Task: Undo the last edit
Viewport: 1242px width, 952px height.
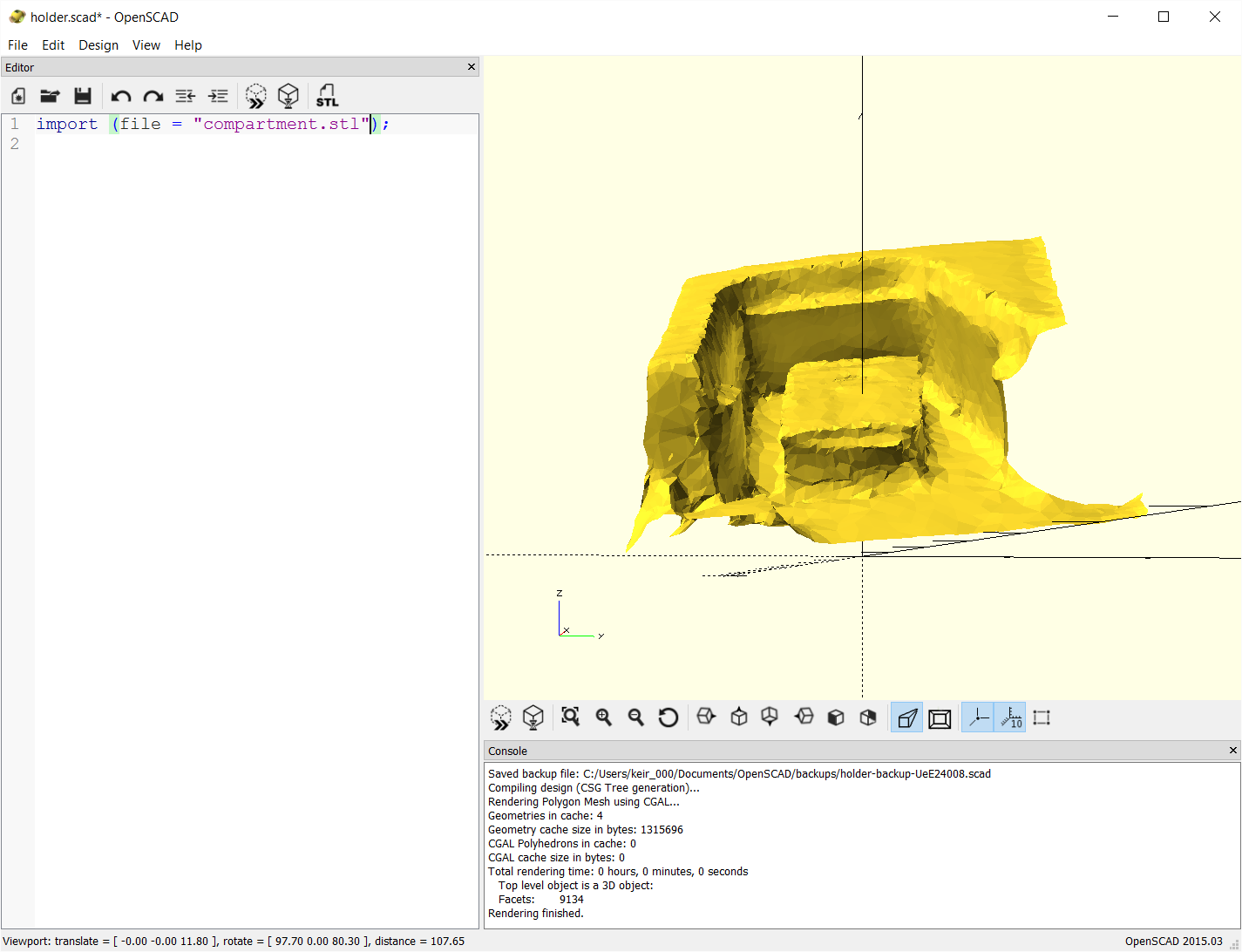Action: click(120, 96)
